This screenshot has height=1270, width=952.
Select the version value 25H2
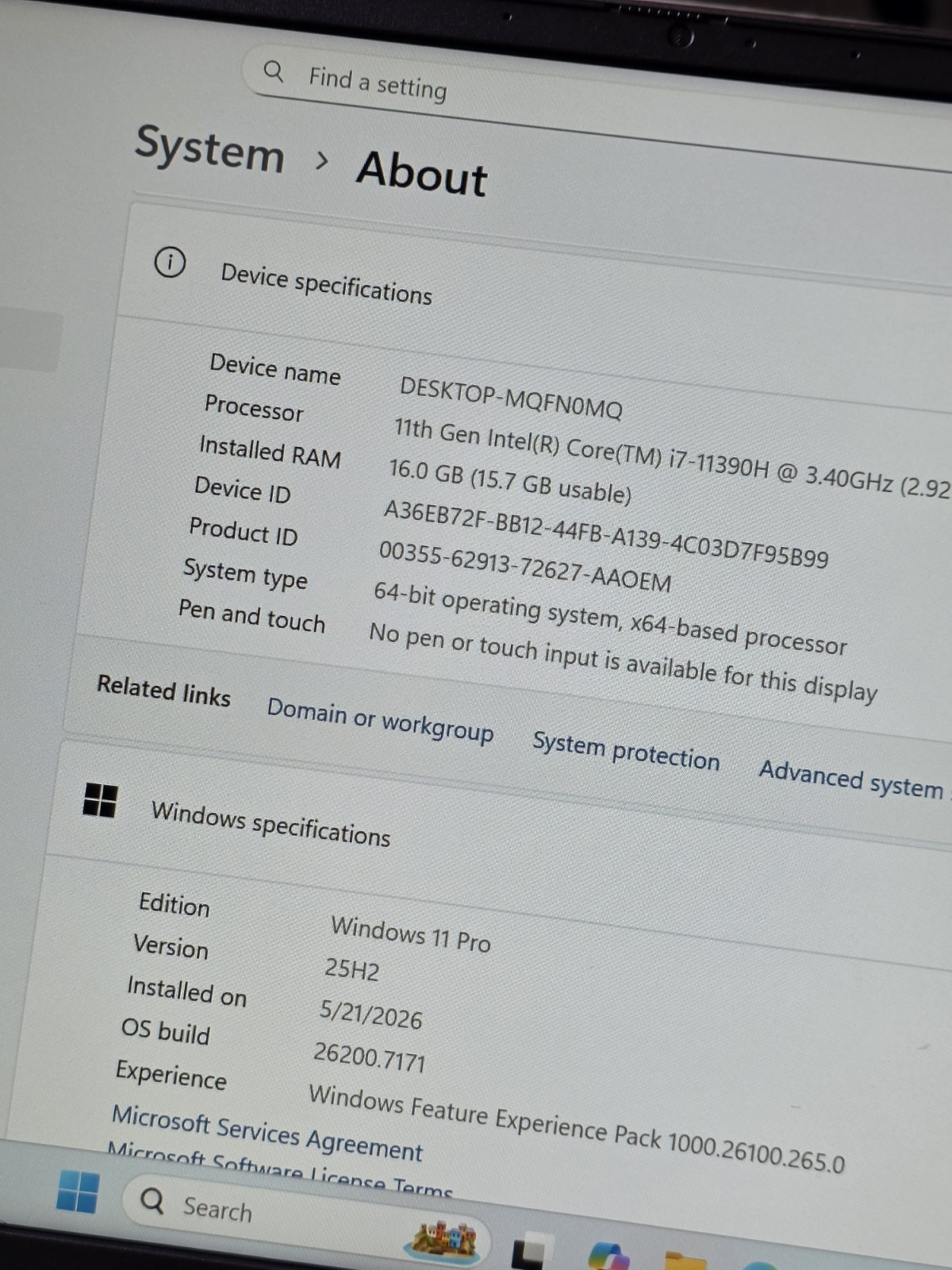[352, 969]
